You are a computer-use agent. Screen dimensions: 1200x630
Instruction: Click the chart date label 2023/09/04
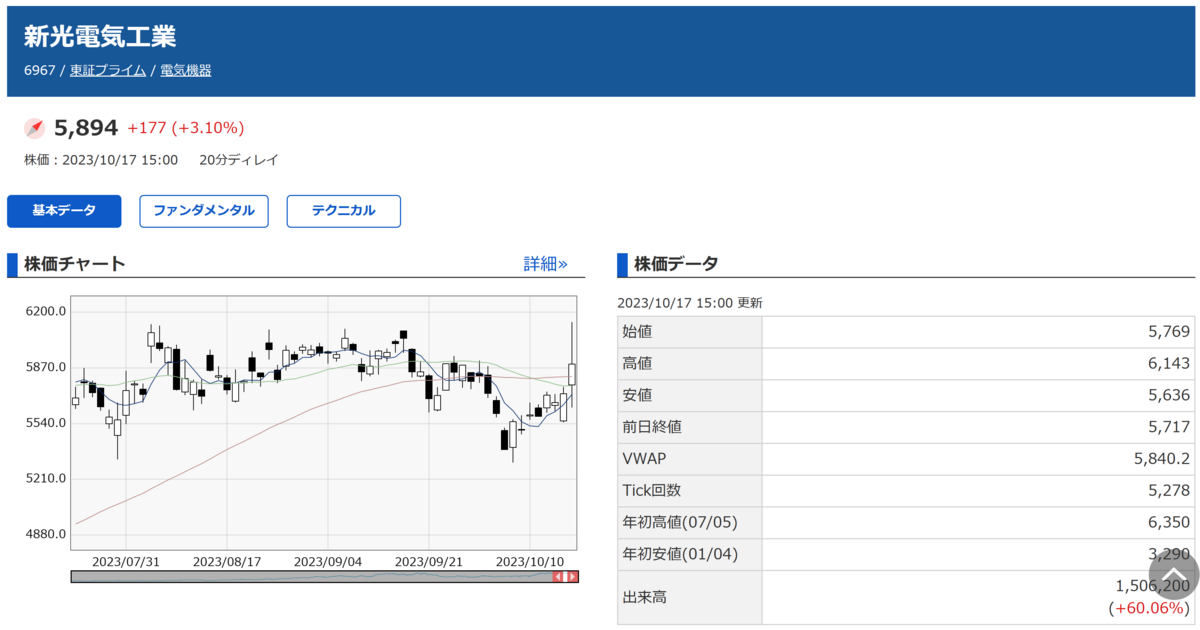point(329,561)
